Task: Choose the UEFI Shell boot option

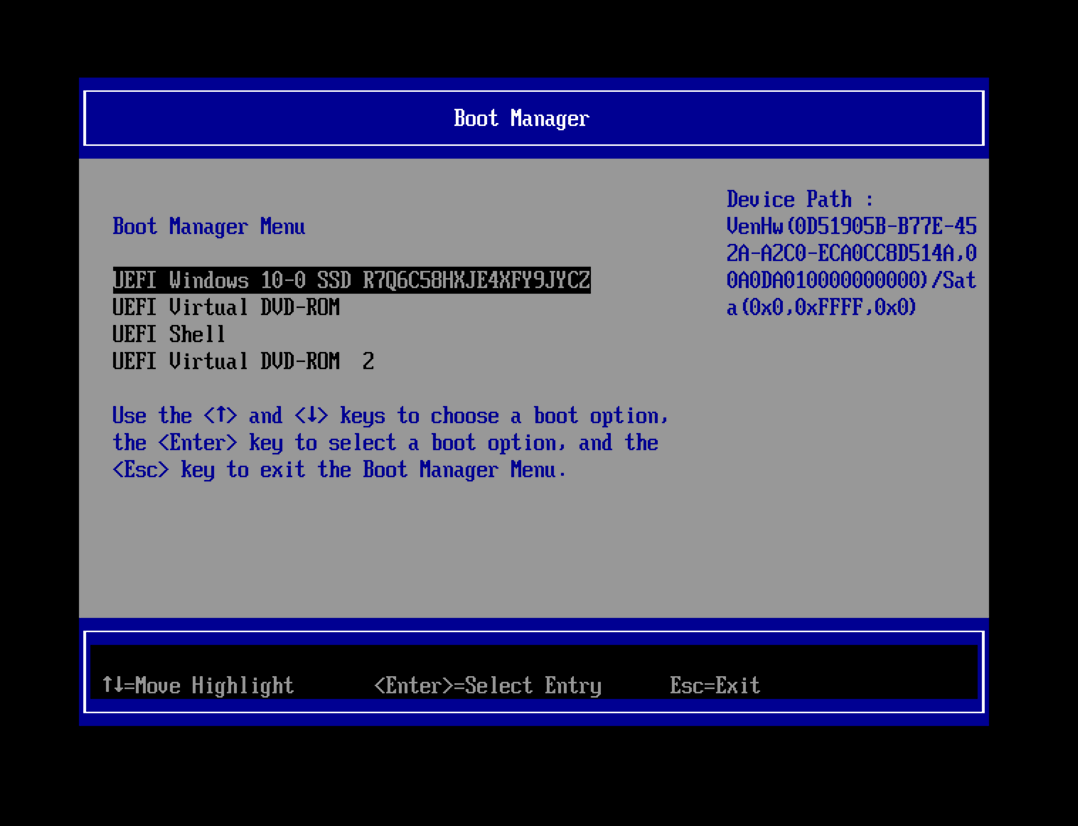Action: tap(169, 334)
